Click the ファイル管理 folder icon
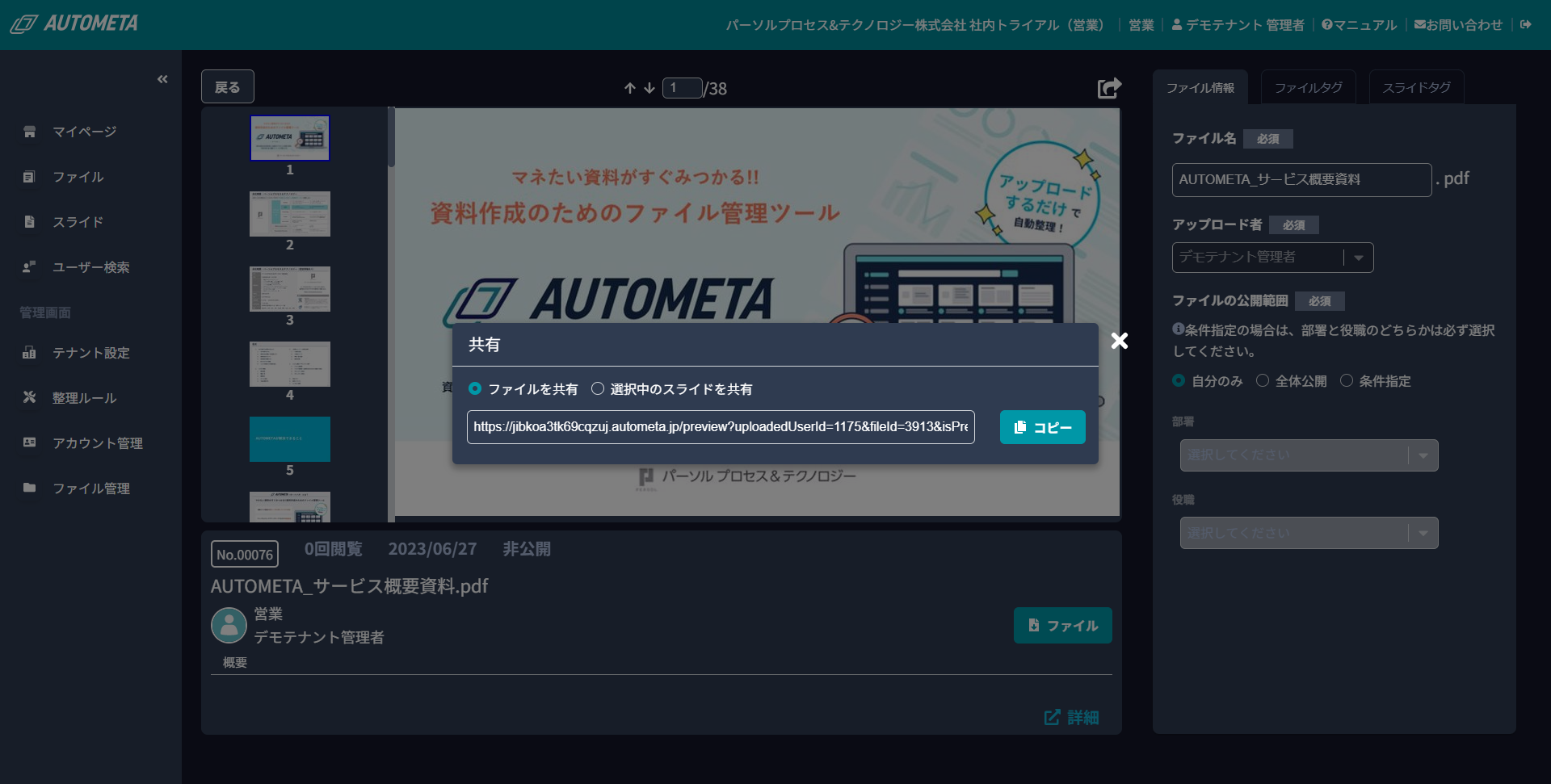1551x784 pixels. pos(29,488)
